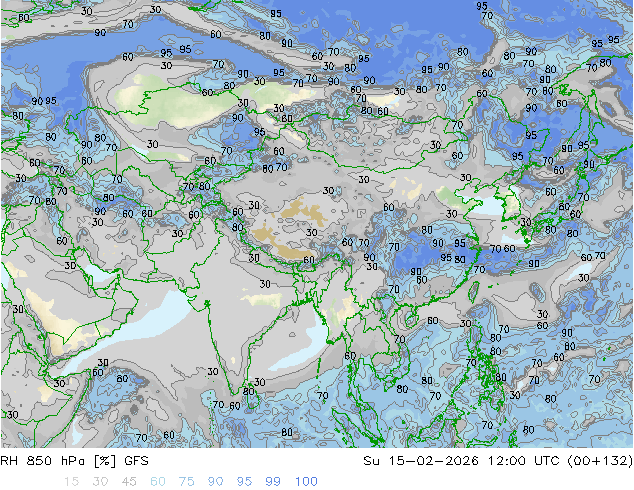Select legend value 100
Viewport: 634px width, 490px height.
[306, 482]
